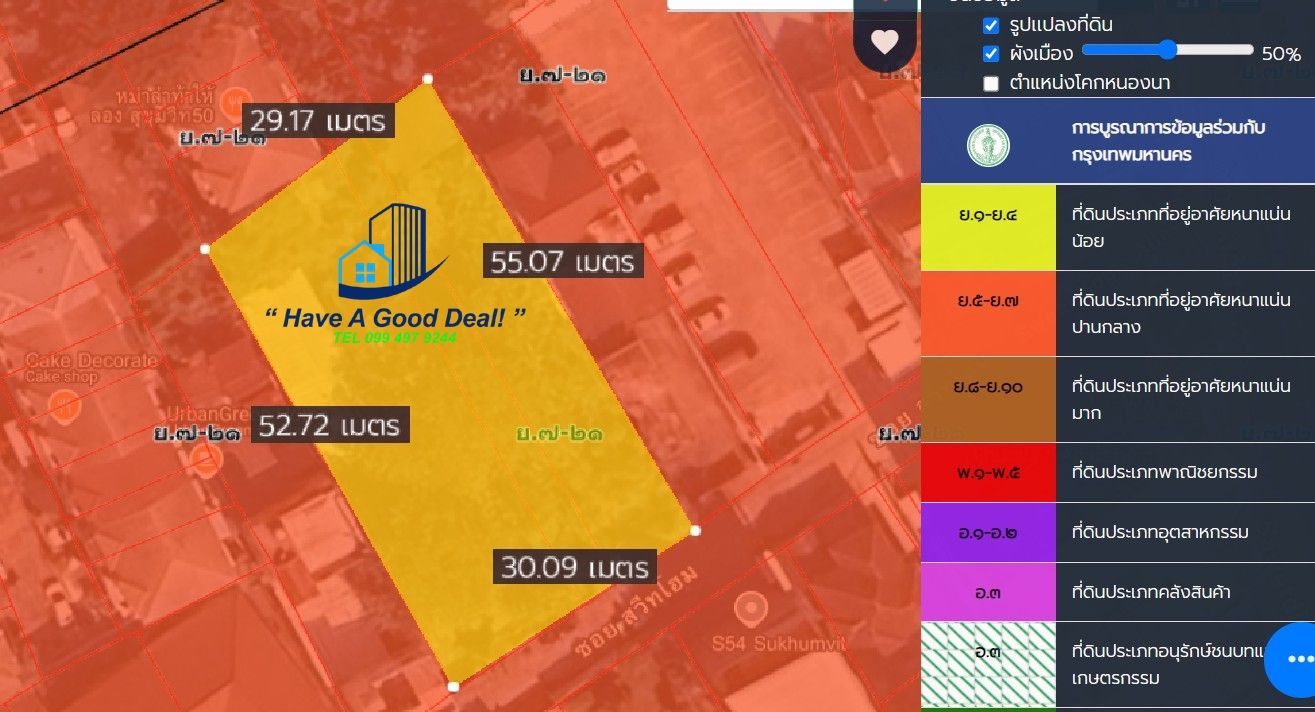The height and width of the screenshot is (712, 1315).
Task: Click the yellow ย.๑-ย.๔ zoning swatch
Action: click(988, 227)
